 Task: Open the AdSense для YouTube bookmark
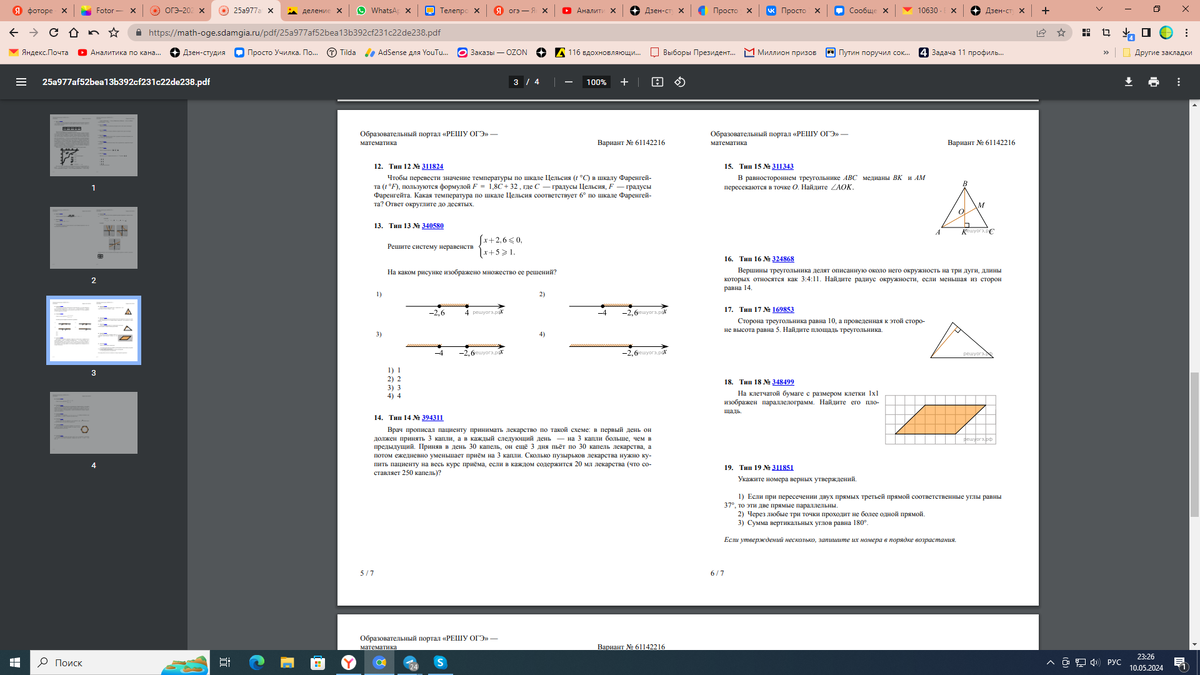pyautogui.click(x=406, y=52)
